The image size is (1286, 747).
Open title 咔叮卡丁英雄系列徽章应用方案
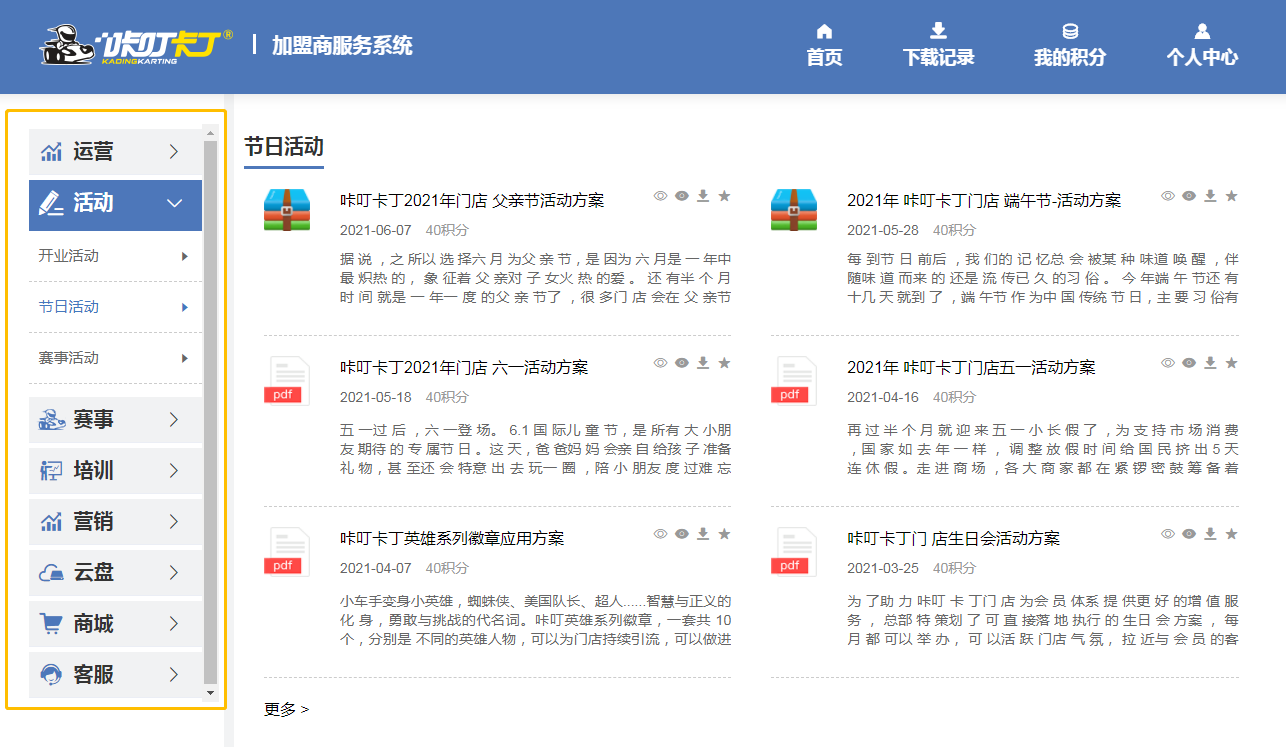(452, 538)
